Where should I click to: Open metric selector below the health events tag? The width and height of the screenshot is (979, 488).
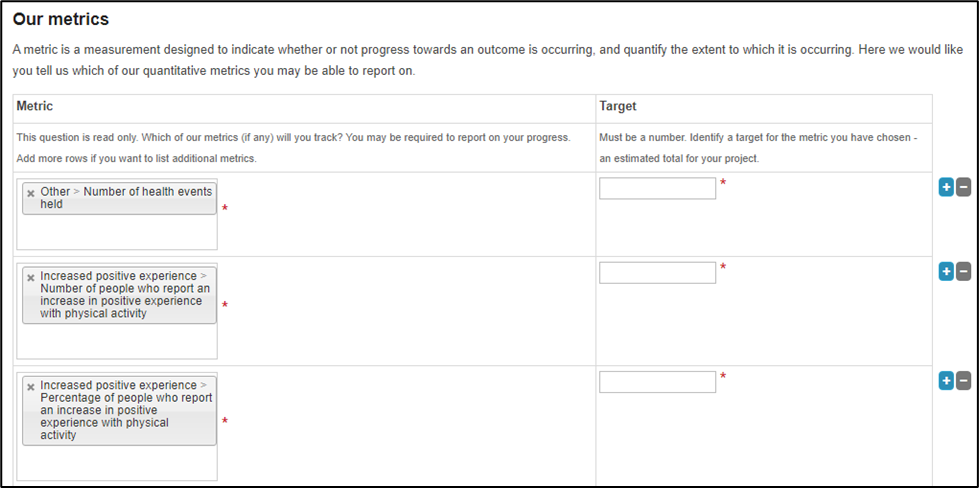(x=117, y=232)
